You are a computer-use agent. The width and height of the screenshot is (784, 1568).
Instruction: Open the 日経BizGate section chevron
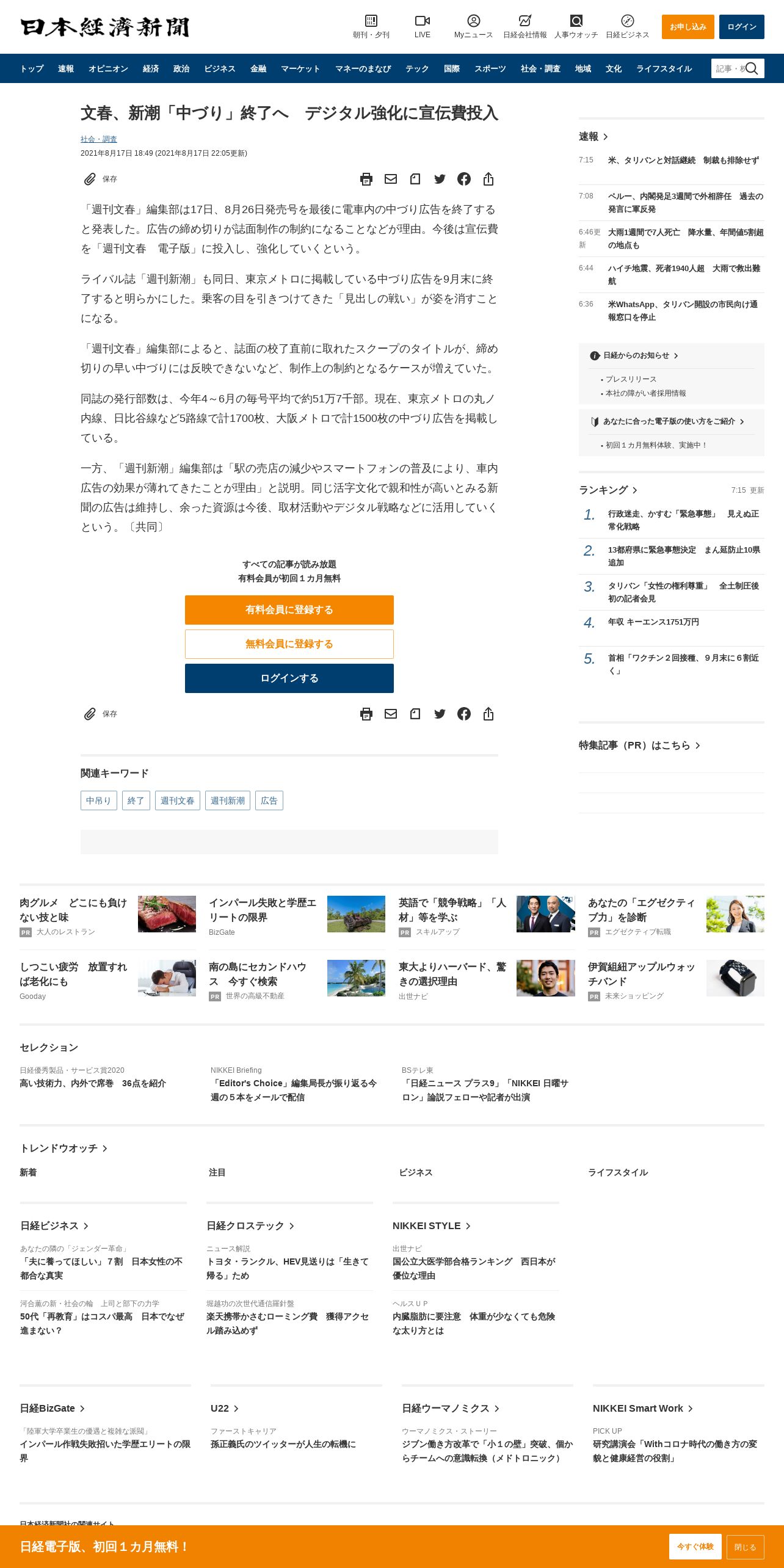click(82, 1409)
